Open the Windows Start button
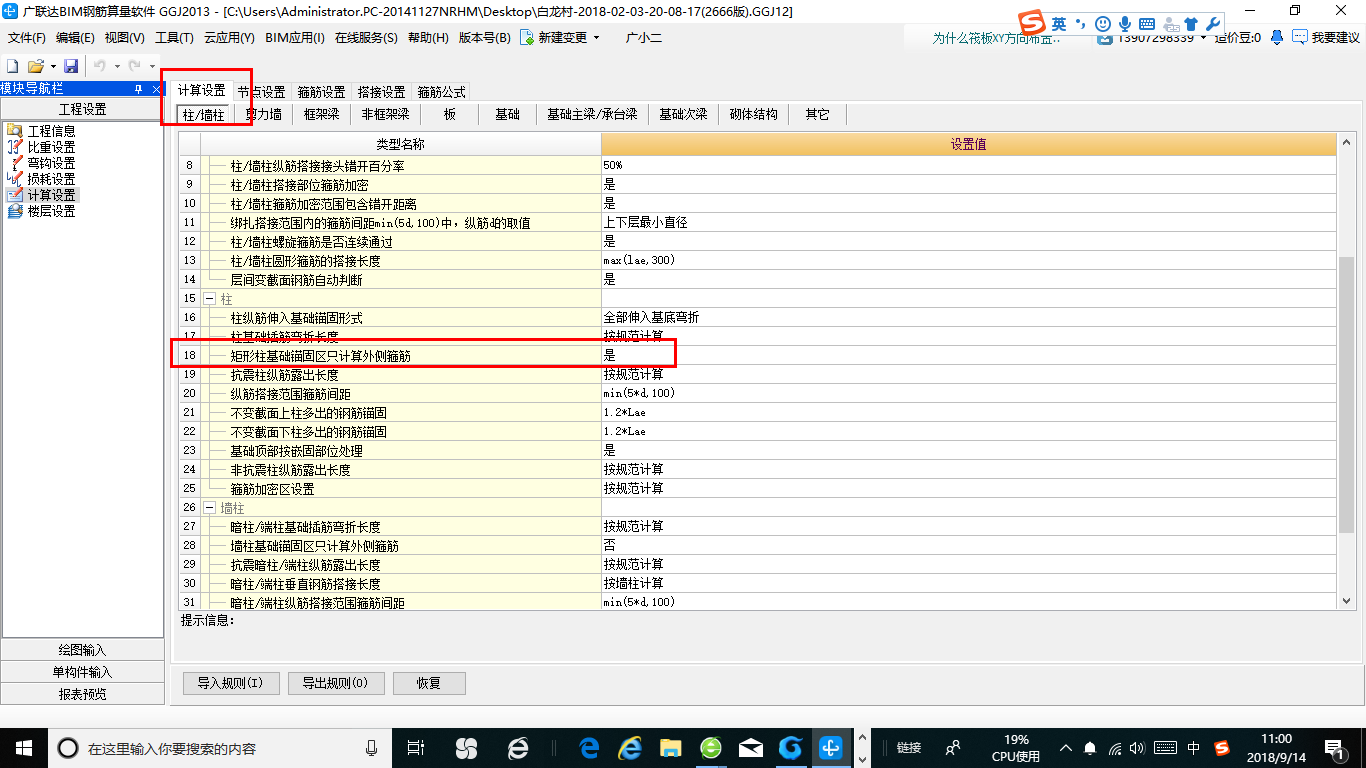 click(23, 747)
